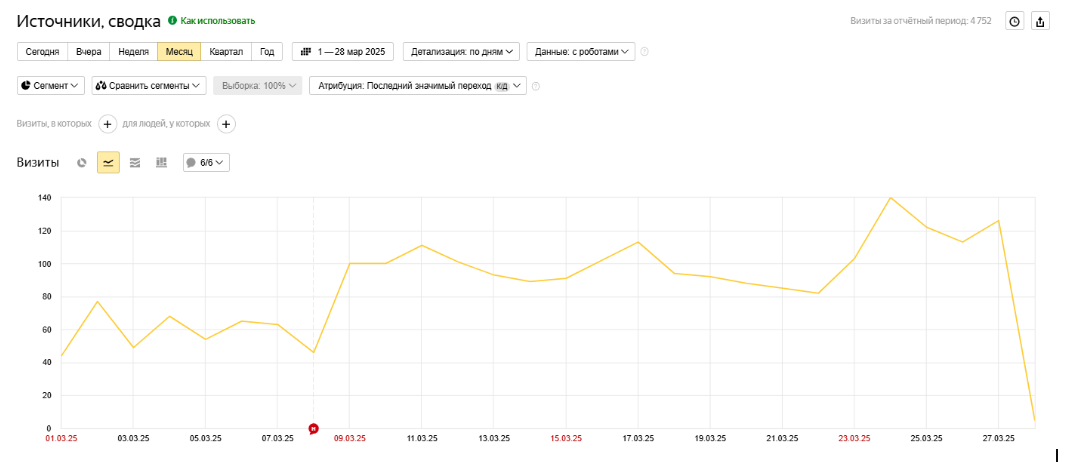1065x462 pixels.
Task: Switch to the line chart view icon
Action: [x=109, y=162]
